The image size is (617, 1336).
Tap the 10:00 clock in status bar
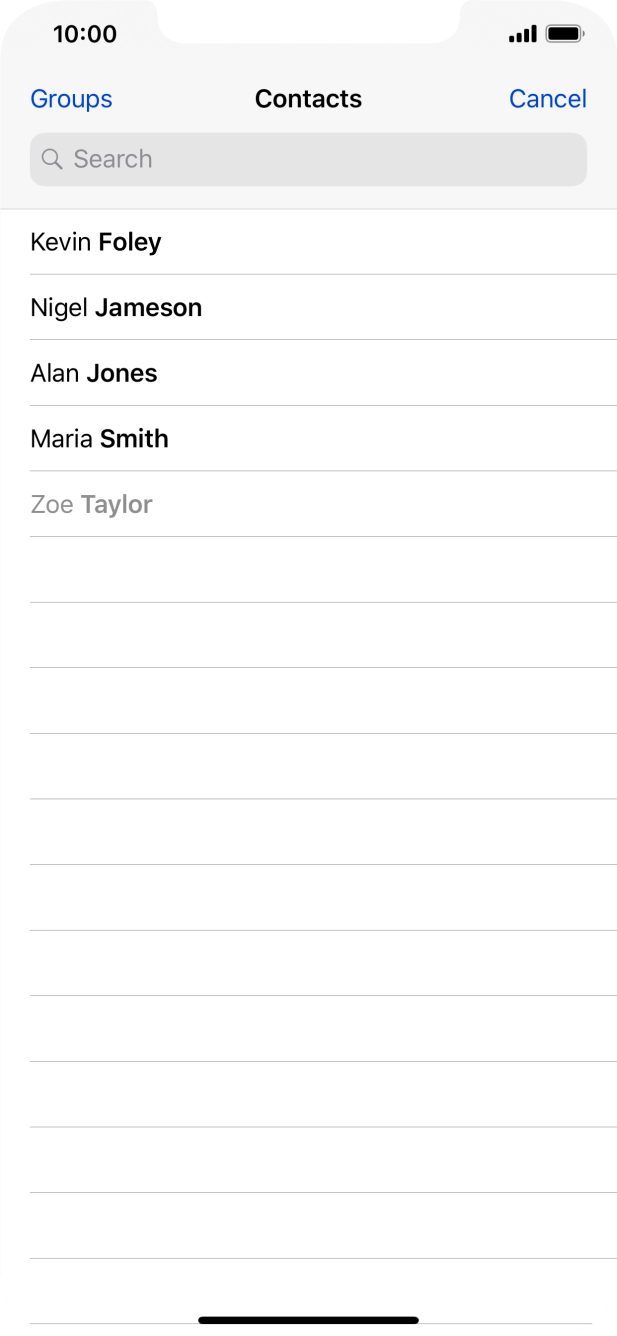click(85, 34)
